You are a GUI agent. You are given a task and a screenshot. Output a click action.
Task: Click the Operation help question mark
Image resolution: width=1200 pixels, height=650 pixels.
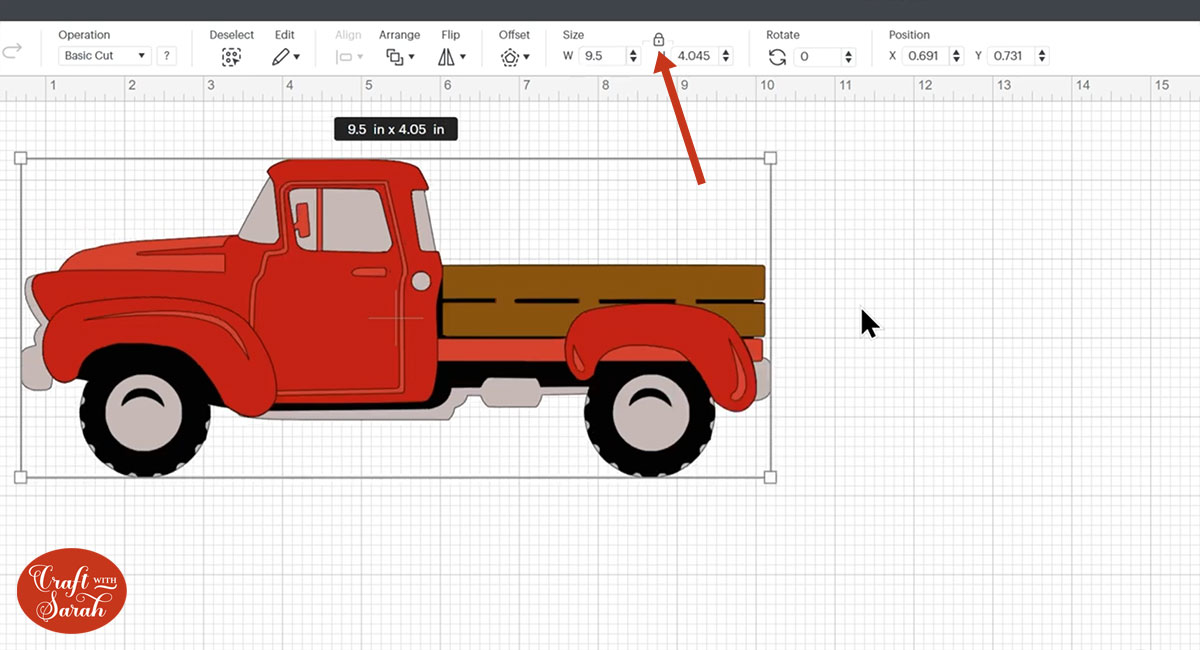[166, 56]
